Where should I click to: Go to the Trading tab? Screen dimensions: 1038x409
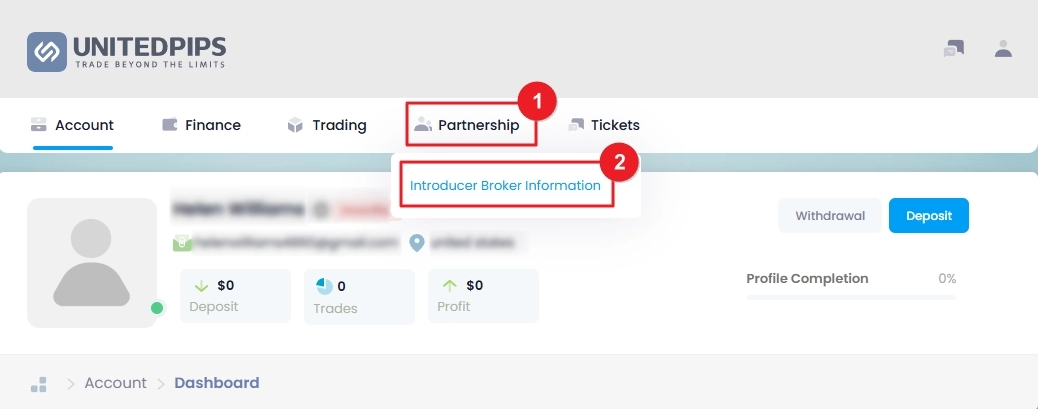(327, 125)
